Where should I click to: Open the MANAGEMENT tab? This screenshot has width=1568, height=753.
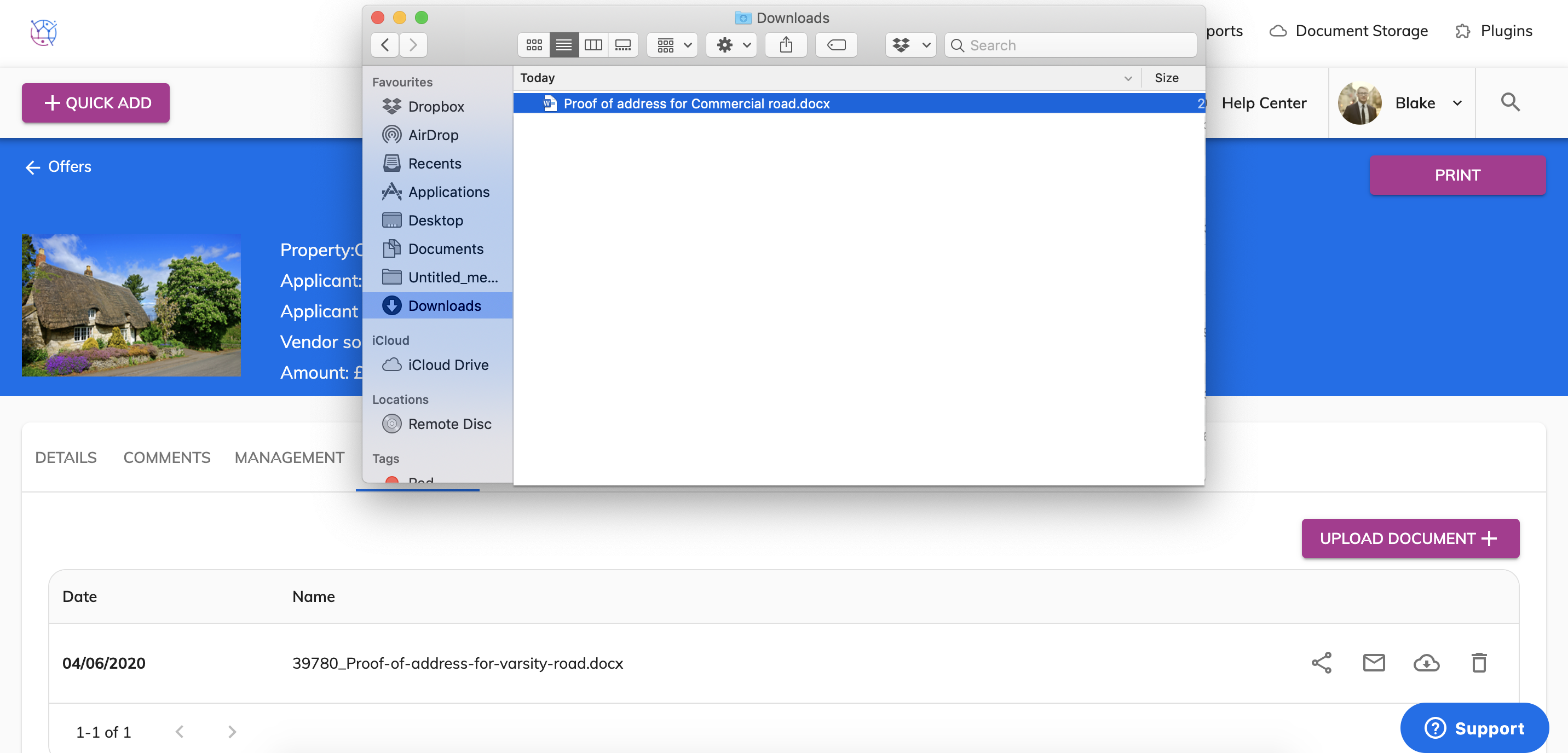289,457
